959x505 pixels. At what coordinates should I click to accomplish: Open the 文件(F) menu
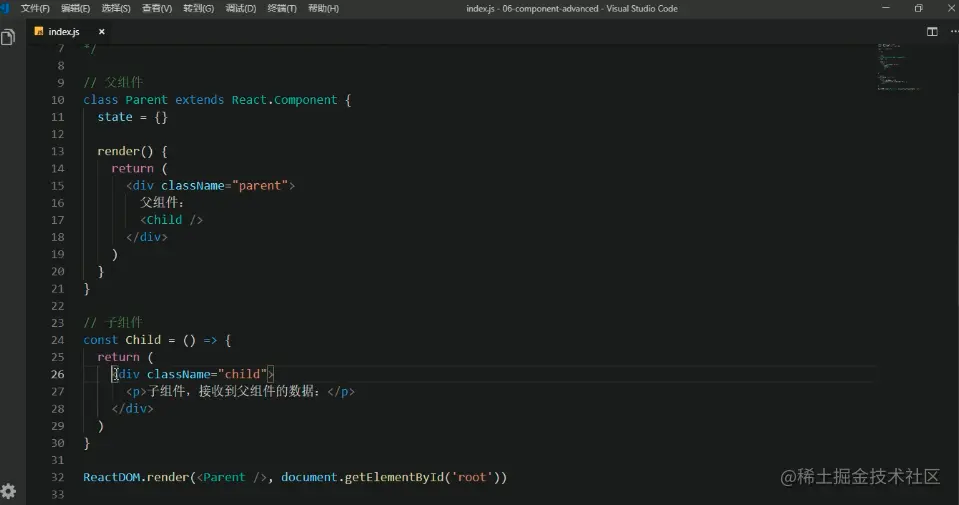(35, 9)
